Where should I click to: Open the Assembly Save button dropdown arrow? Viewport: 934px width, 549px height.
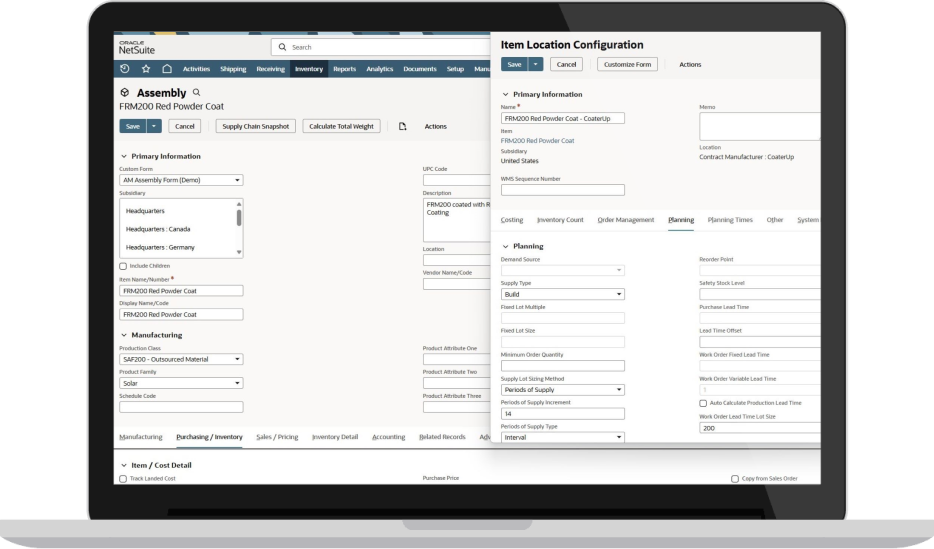(154, 126)
